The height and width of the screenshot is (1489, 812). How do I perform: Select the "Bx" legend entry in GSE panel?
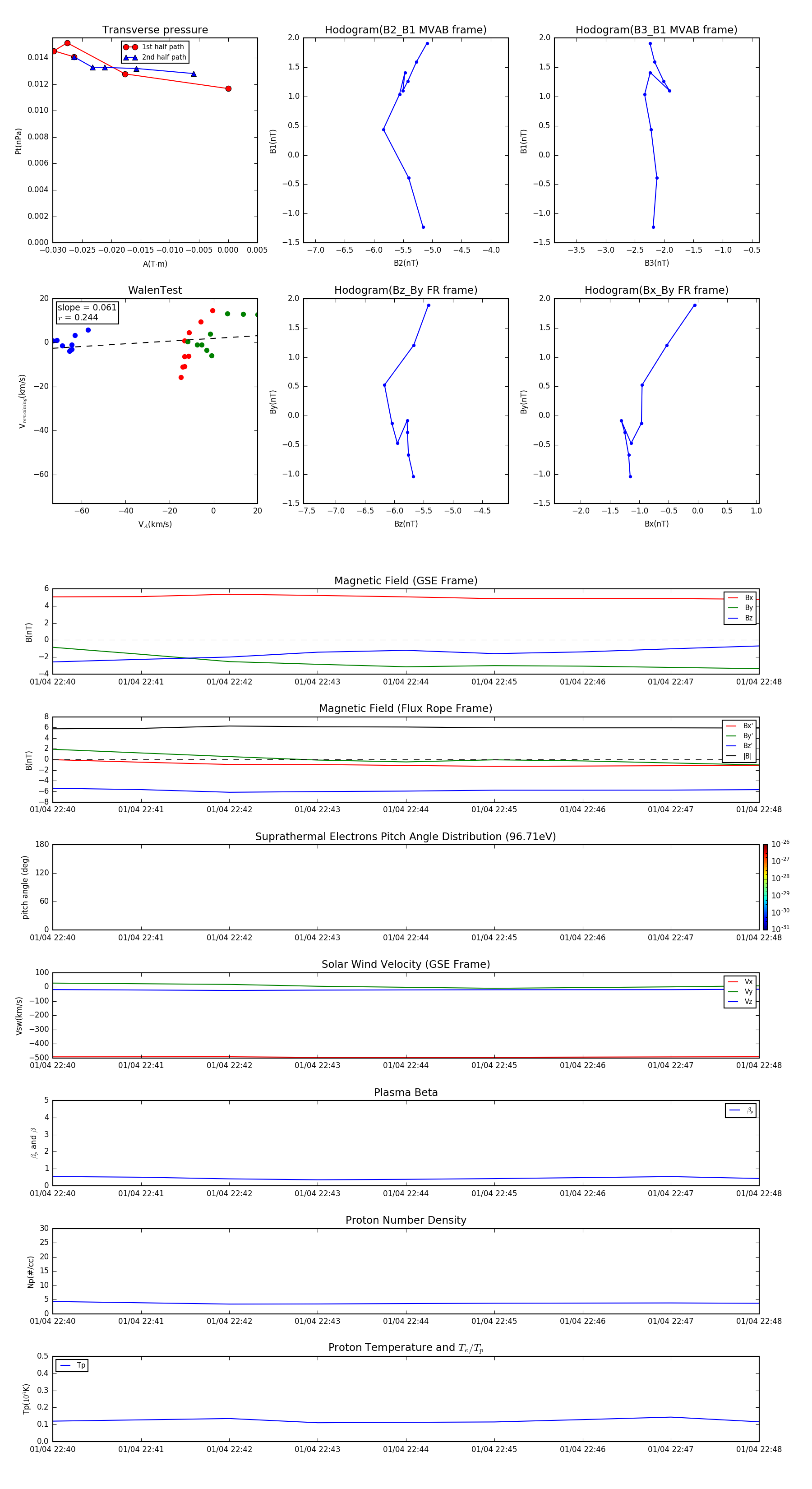tap(740, 598)
